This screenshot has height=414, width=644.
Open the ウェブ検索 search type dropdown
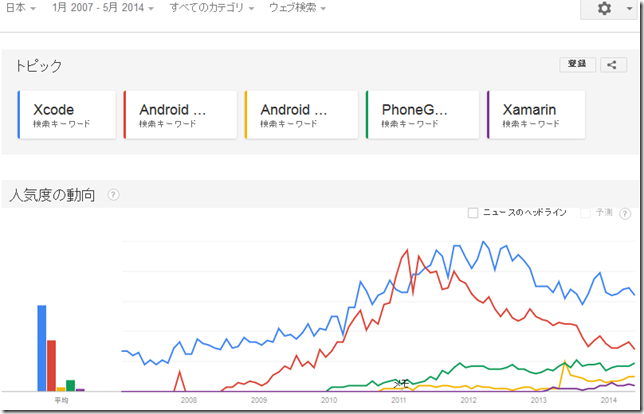point(297,7)
